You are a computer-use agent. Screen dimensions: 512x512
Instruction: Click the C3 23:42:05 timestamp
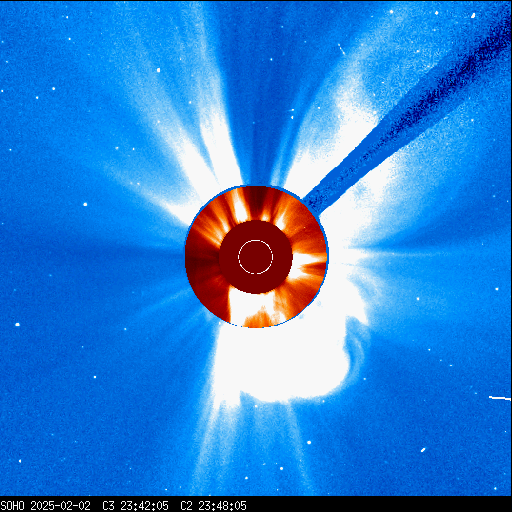pos(135,506)
